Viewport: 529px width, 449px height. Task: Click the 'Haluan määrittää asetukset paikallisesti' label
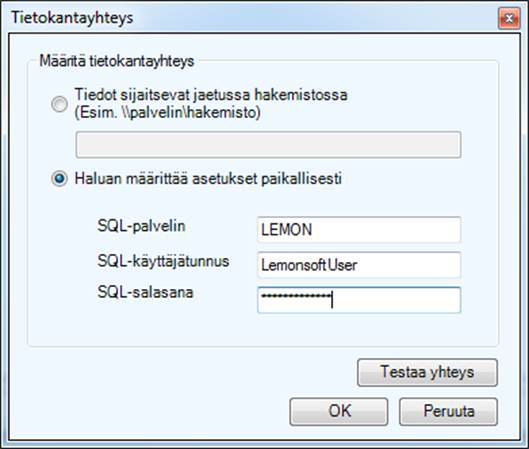(x=208, y=178)
